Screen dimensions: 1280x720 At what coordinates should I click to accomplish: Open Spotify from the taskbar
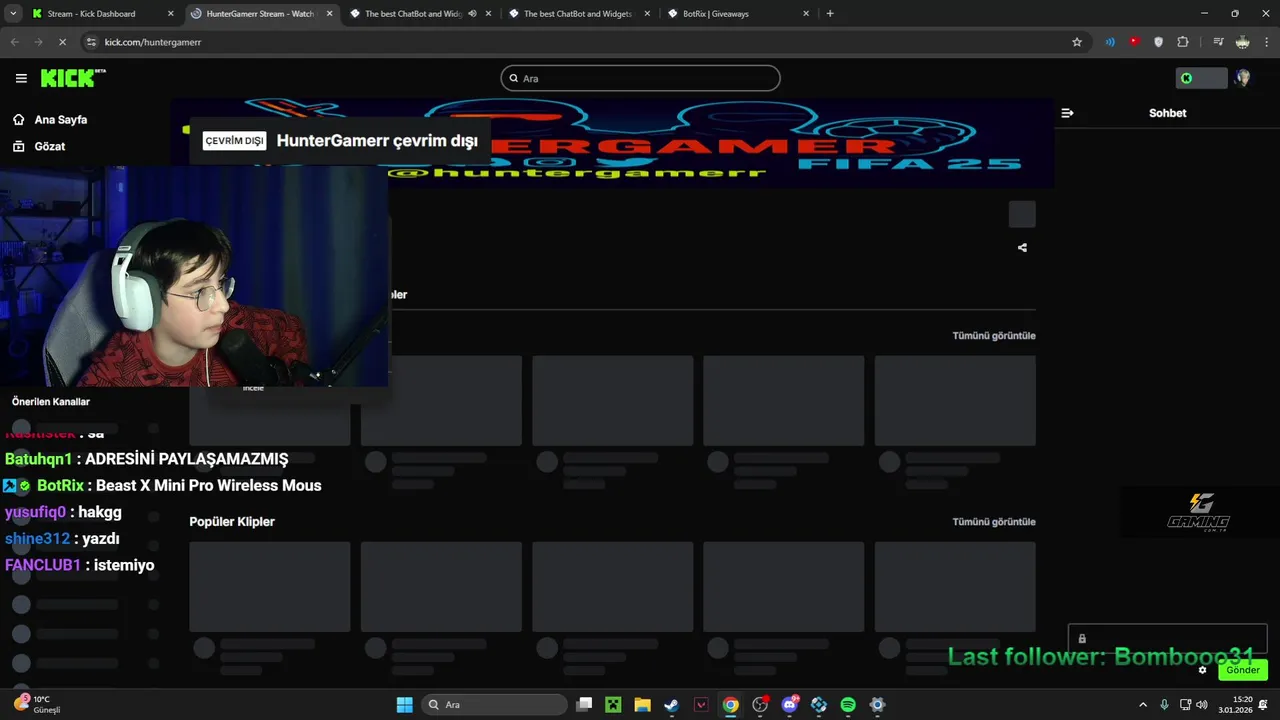tap(848, 705)
